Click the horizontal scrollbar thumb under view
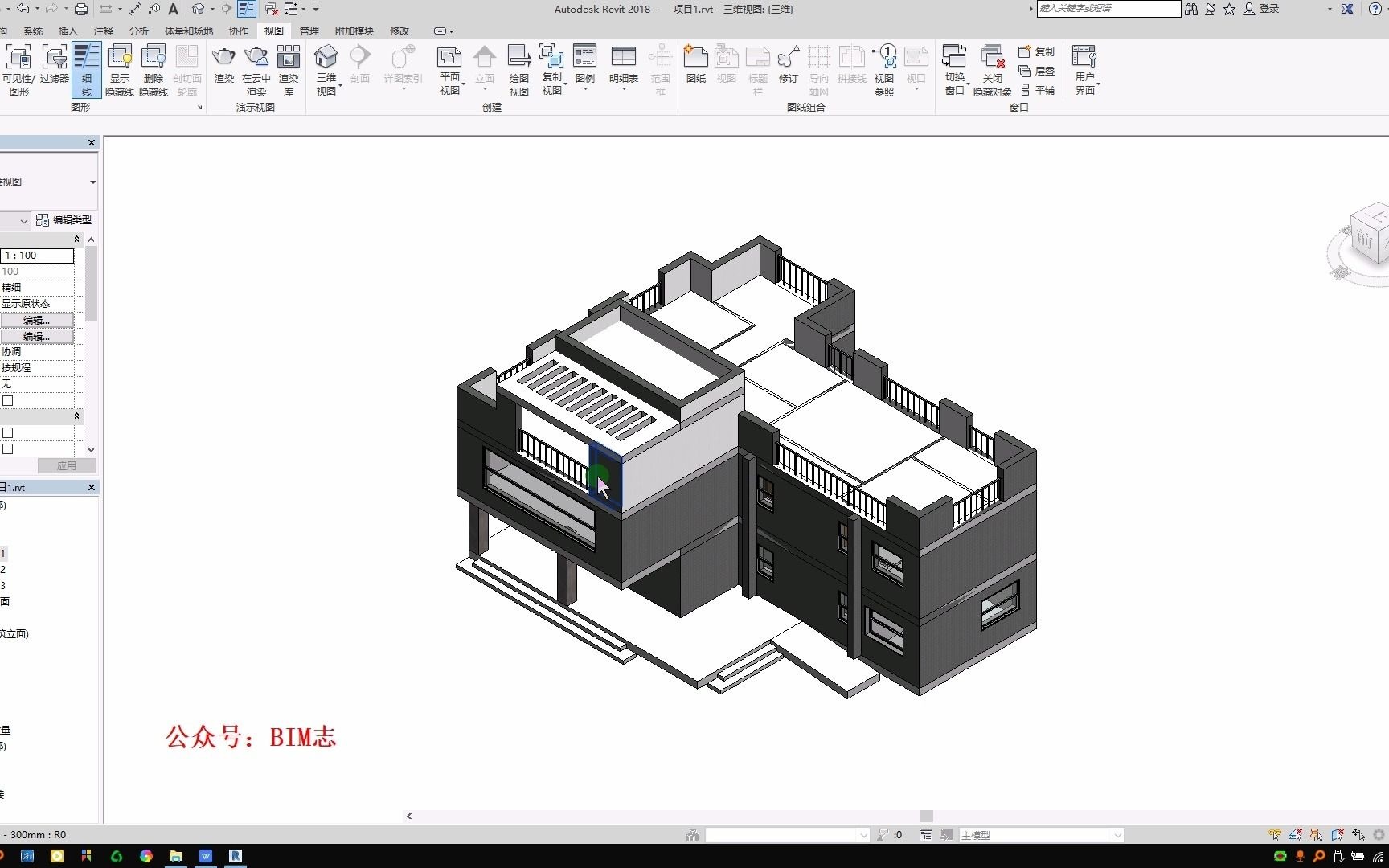This screenshot has width=1389, height=868. coord(926,816)
